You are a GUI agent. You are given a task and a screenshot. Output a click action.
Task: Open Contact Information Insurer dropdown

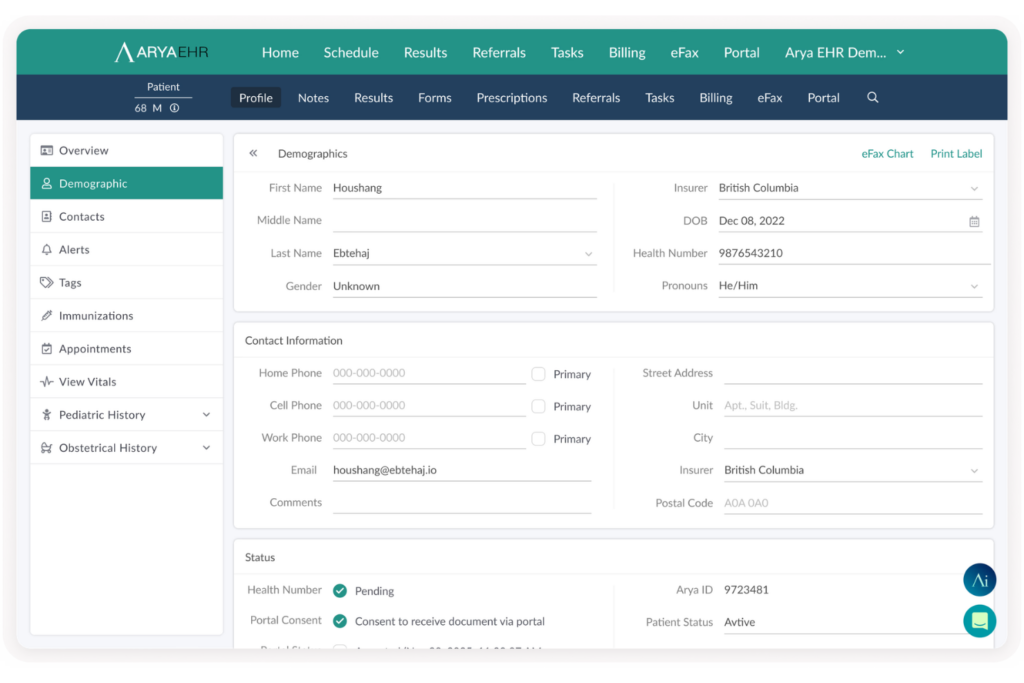pos(853,470)
